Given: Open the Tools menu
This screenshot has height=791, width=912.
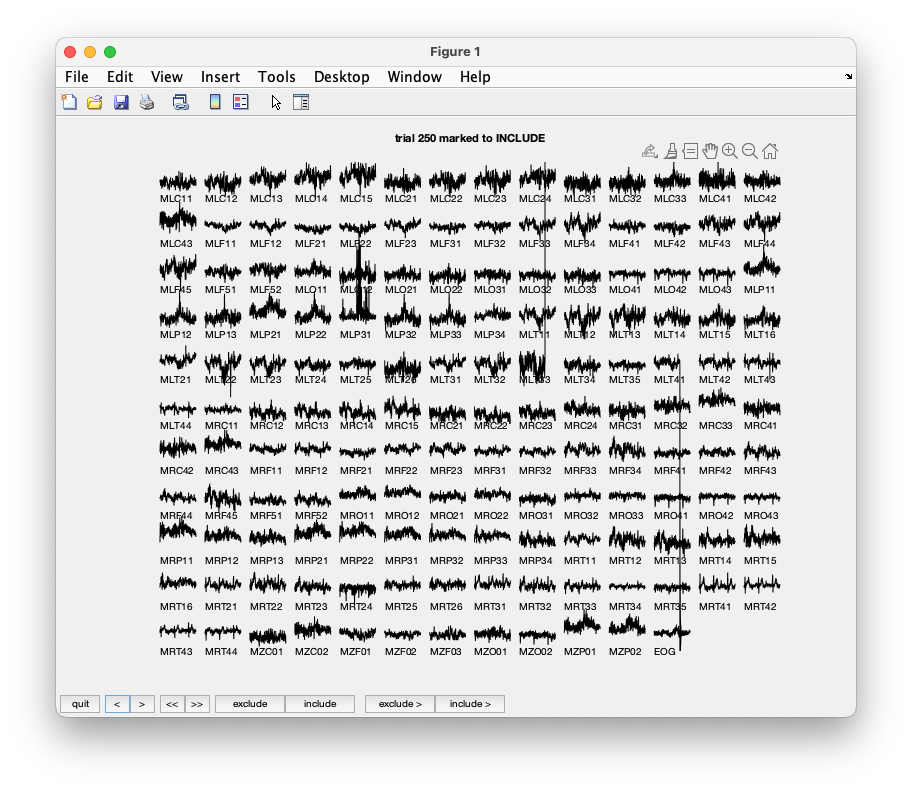Looking at the screenshot, I should [x=276, y=77].
